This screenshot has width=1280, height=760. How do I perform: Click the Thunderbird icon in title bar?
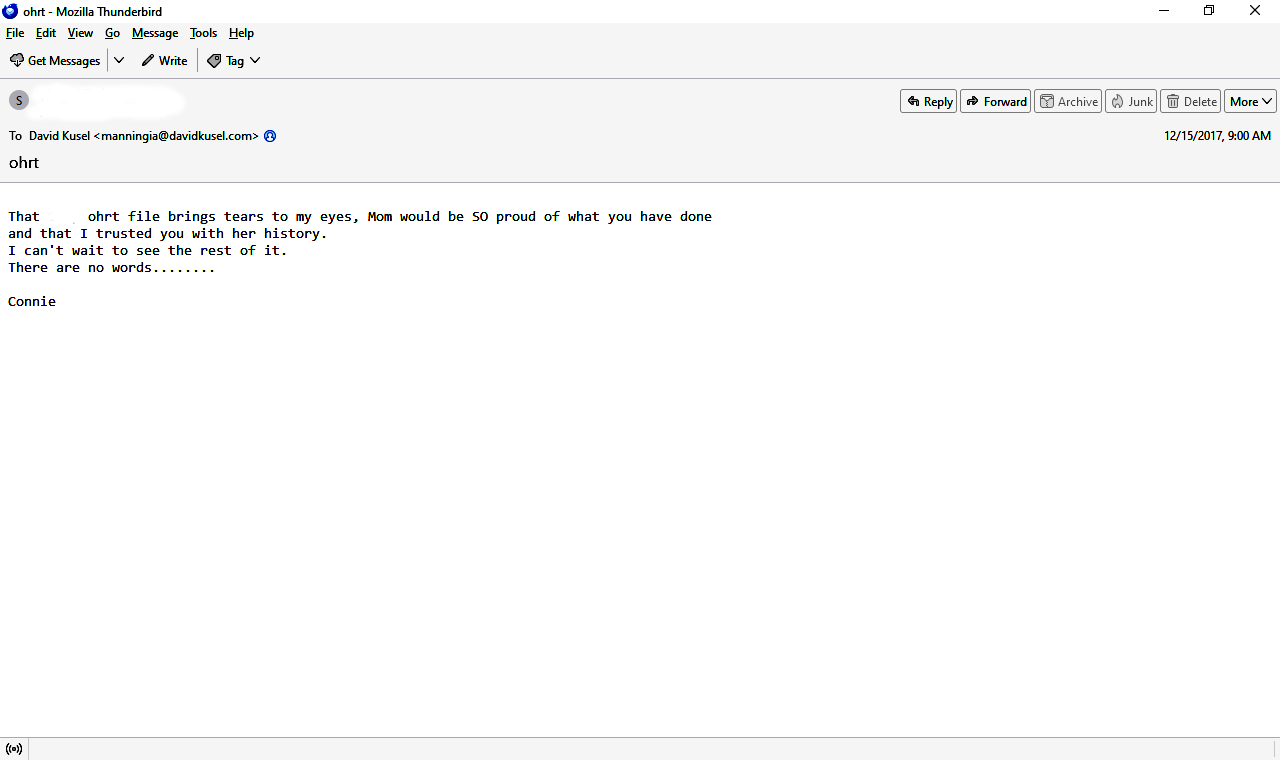[x=11, y=11]
